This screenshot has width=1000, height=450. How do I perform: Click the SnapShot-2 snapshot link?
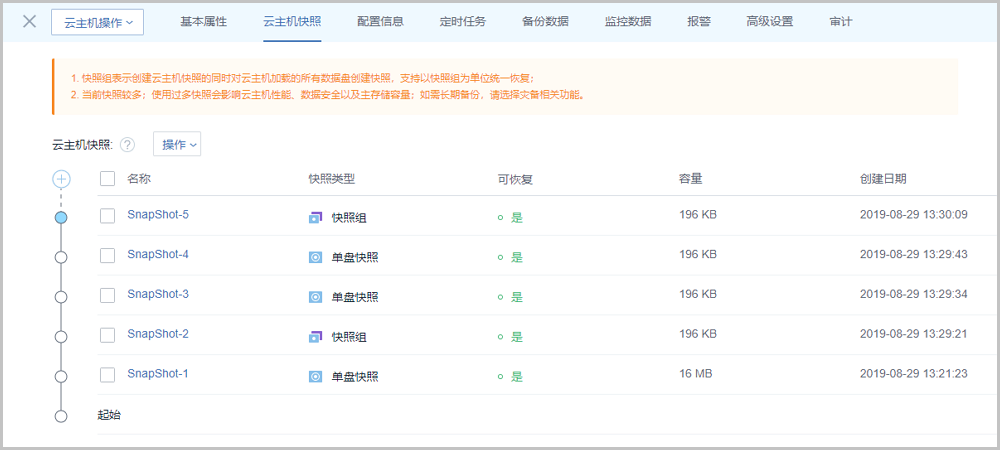[158, 334]
